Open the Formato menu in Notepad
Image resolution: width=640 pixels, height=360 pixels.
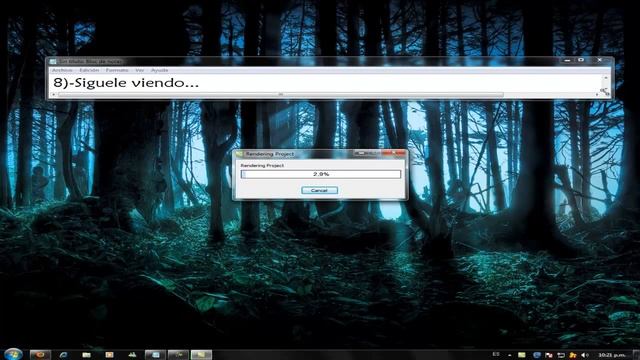pyautogui.click(x=117, y=70)
